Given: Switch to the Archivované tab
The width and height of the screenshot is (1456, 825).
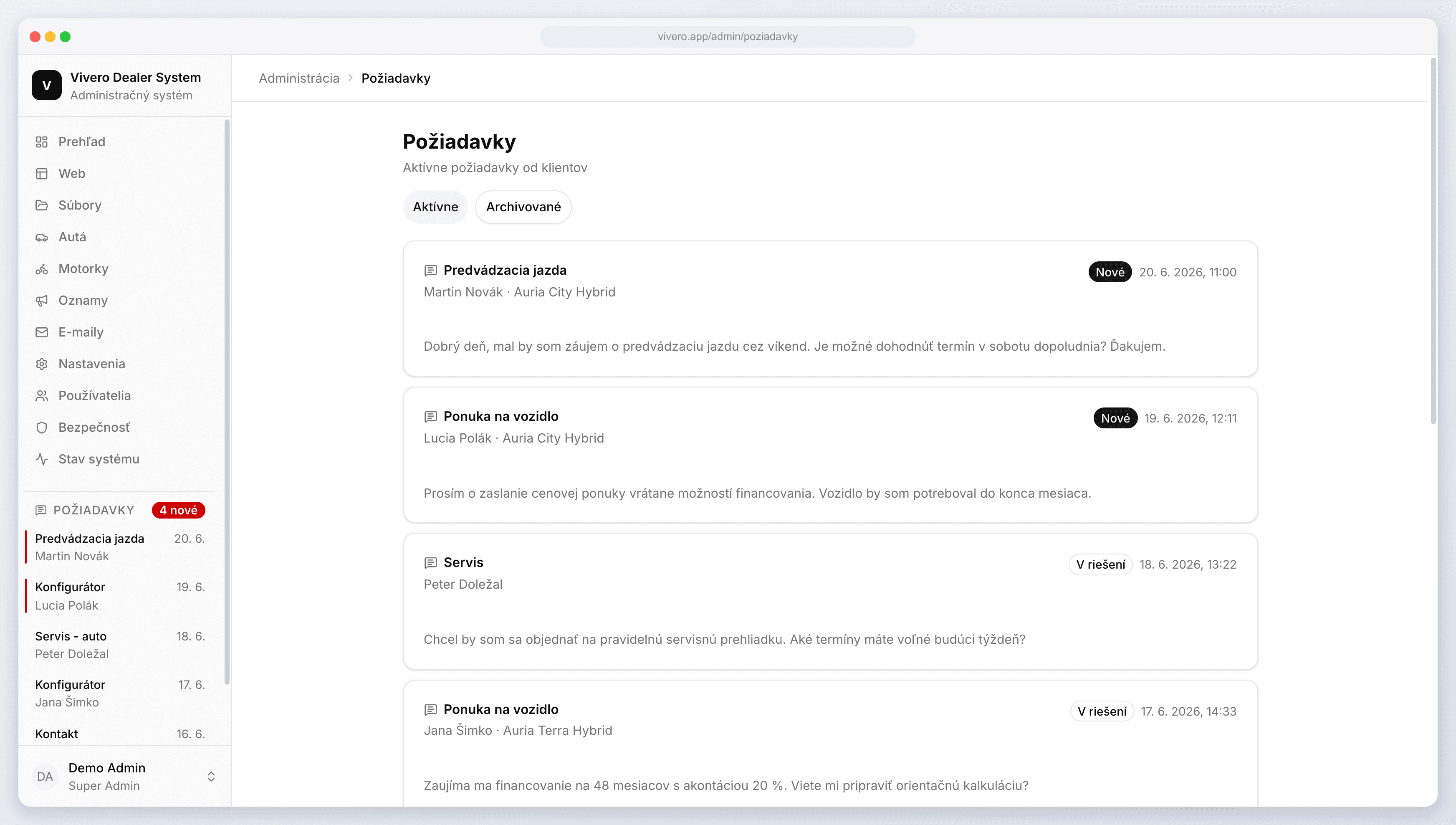Looking at the screenshot, I should point(523,207).
